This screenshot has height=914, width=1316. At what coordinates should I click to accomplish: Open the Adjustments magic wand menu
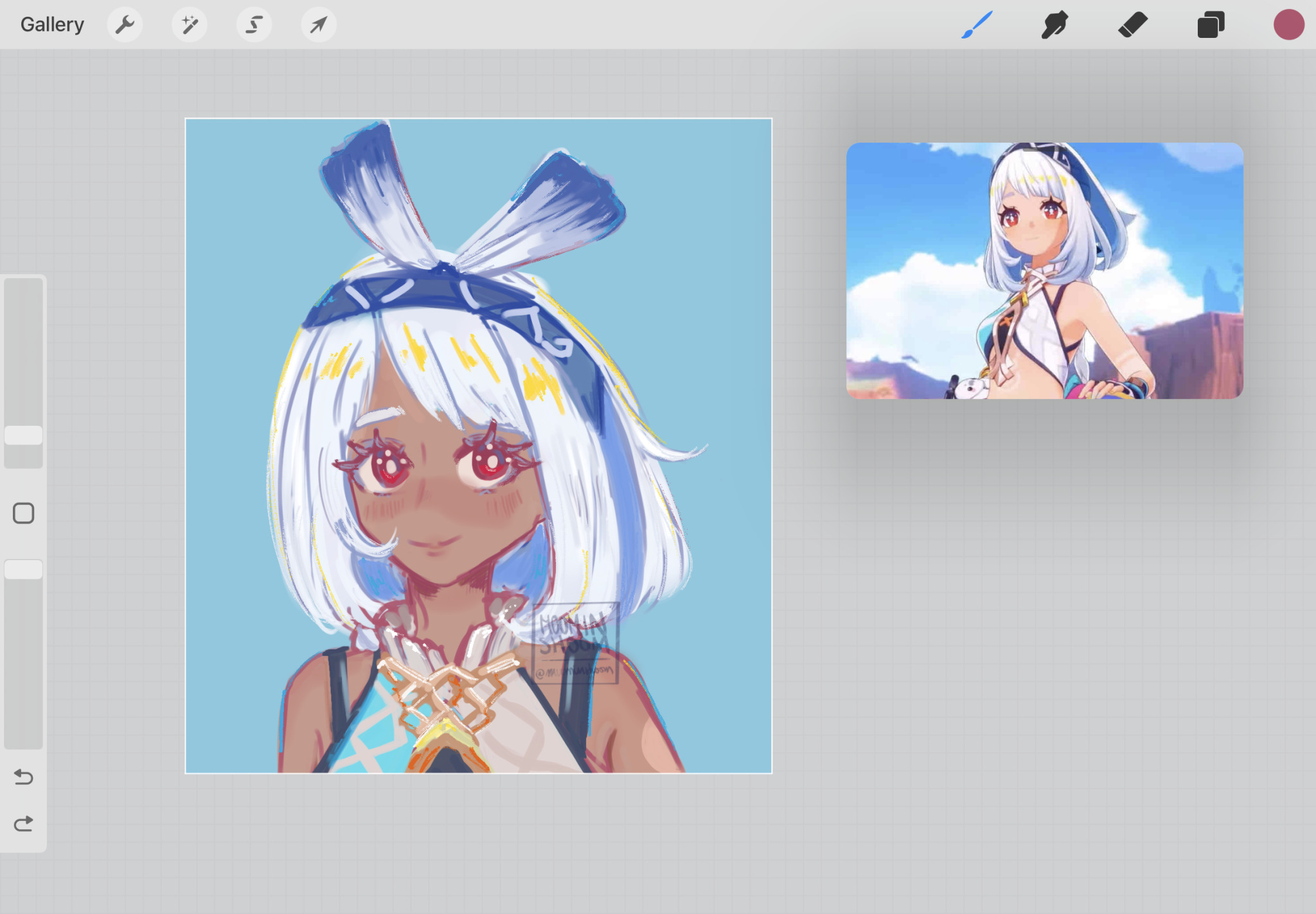point(190,25)
